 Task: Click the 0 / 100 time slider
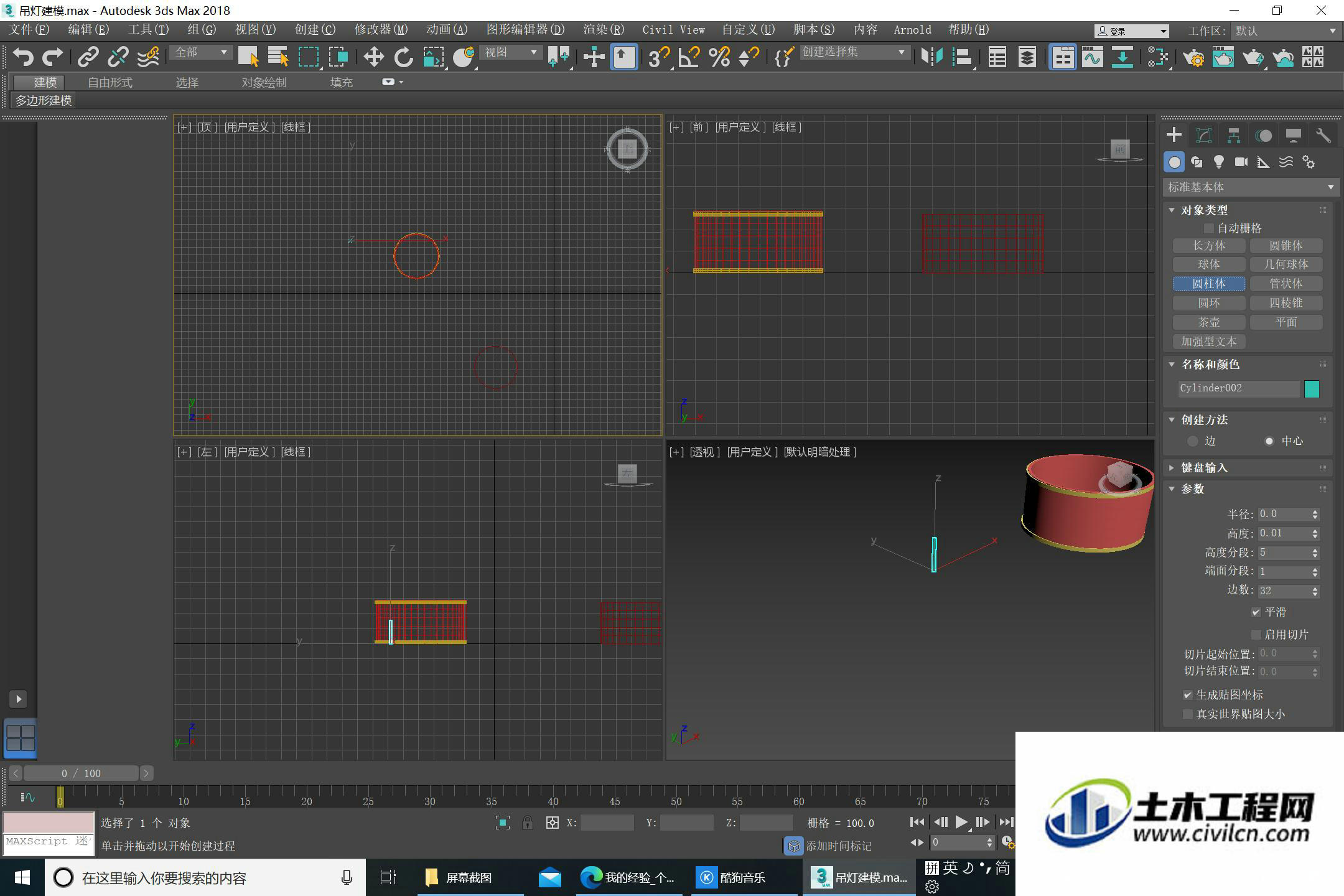tap(81, 773)
